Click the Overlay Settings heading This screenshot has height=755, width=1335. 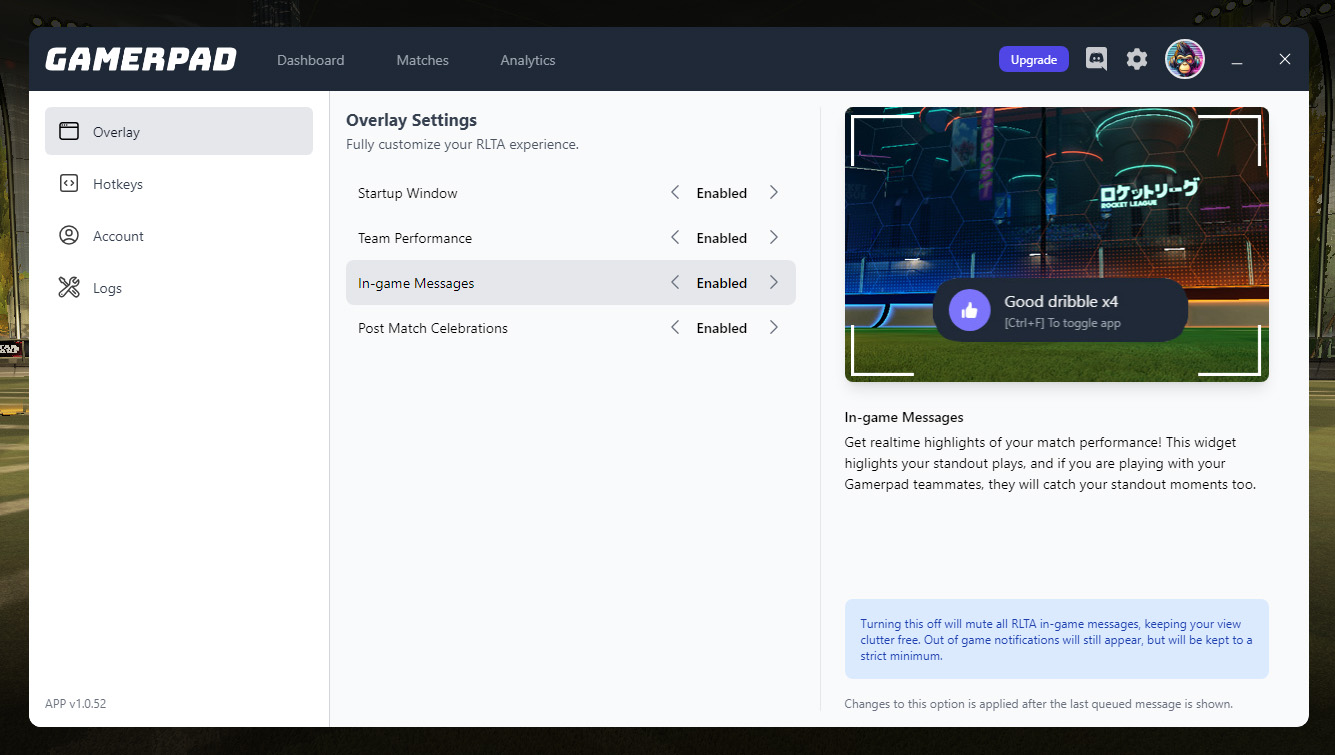point(411,120)
